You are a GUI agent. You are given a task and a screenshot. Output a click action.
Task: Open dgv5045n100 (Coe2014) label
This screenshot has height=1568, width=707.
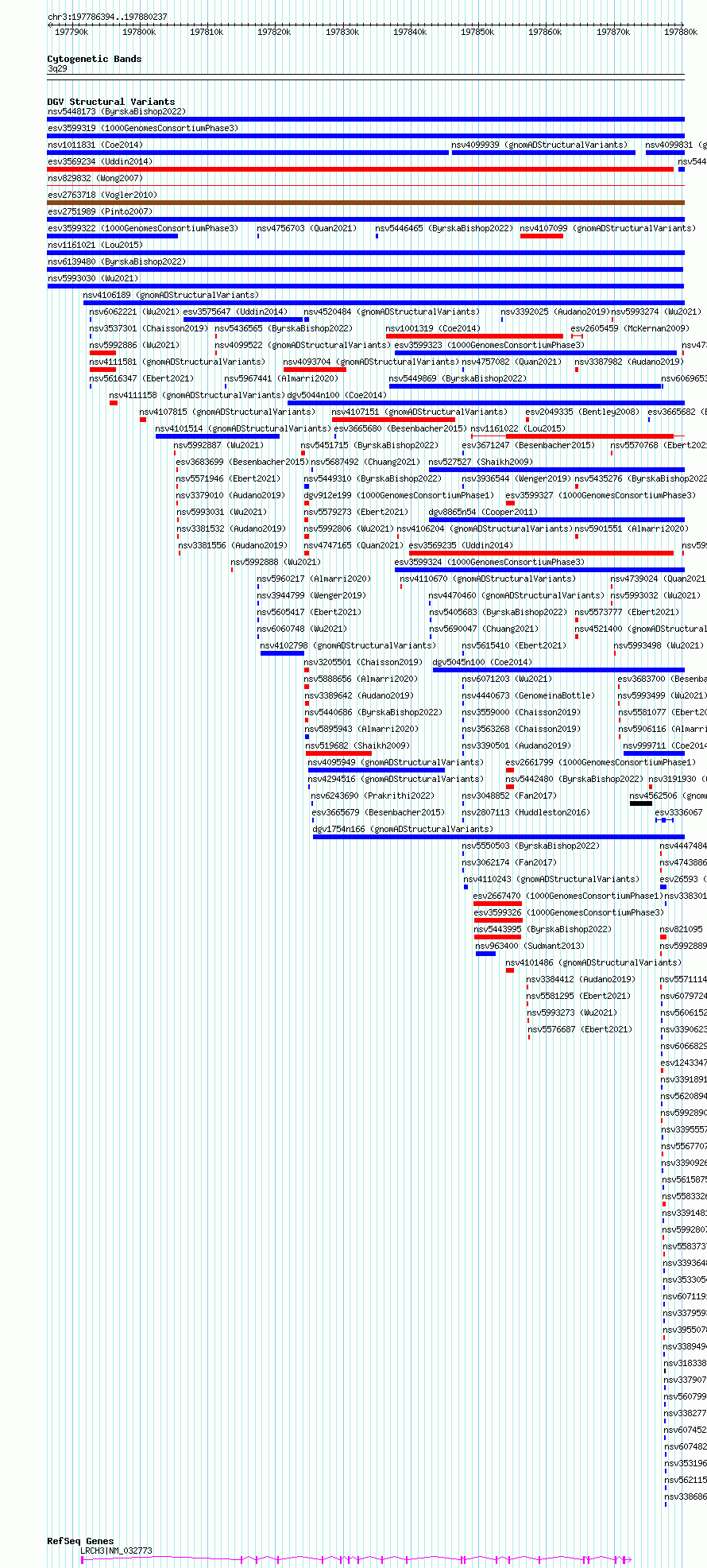482,662
